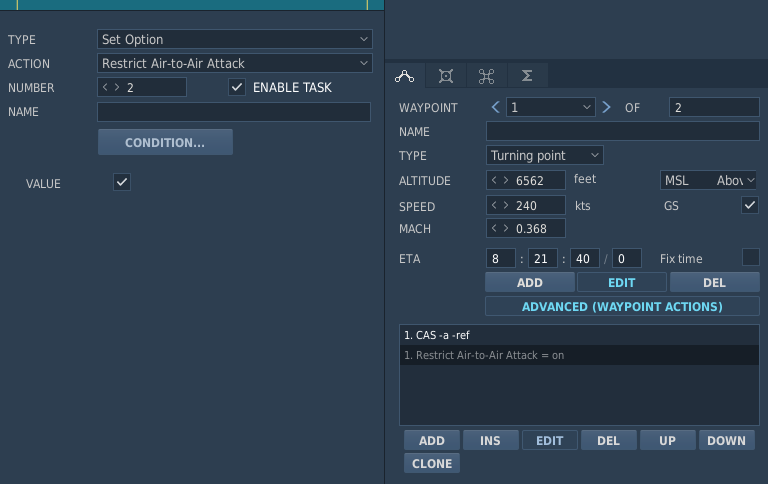The image size is (768, 484).
Task: Increase the ALTITUDE value arrow
Action: (506, 180)
